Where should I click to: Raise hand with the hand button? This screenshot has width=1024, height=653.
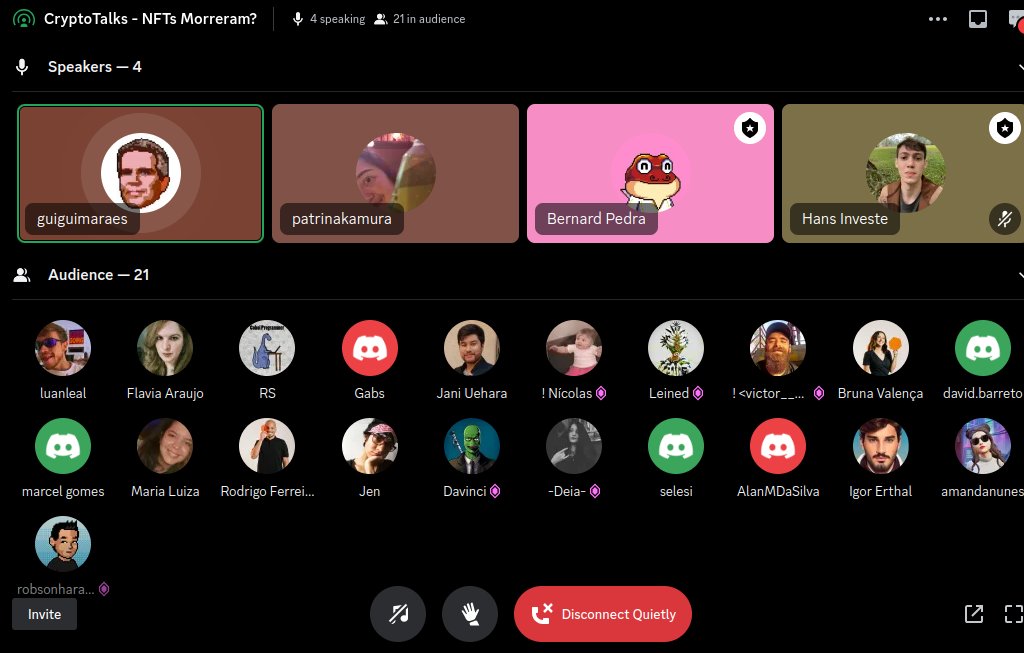pyautogui.click(x=470, y=614)
